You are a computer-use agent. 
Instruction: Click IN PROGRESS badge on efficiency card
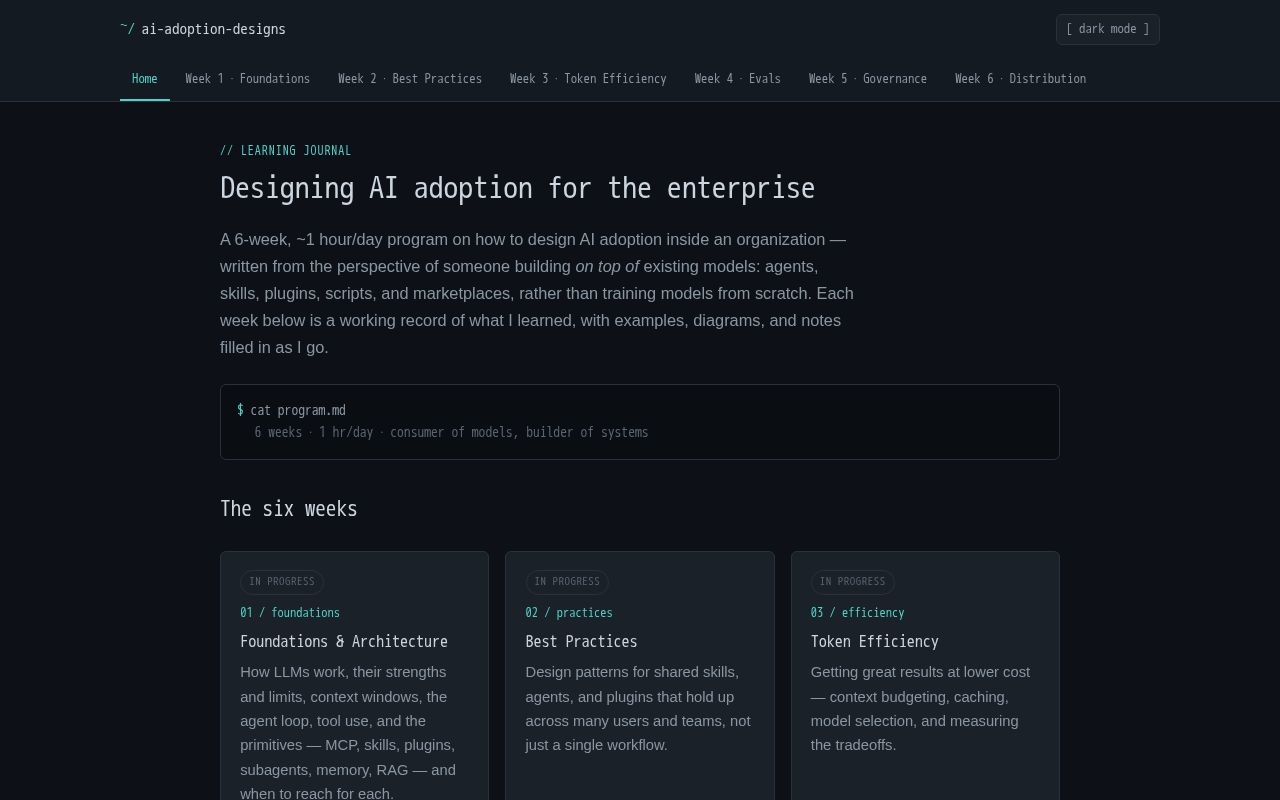point(853,582)
